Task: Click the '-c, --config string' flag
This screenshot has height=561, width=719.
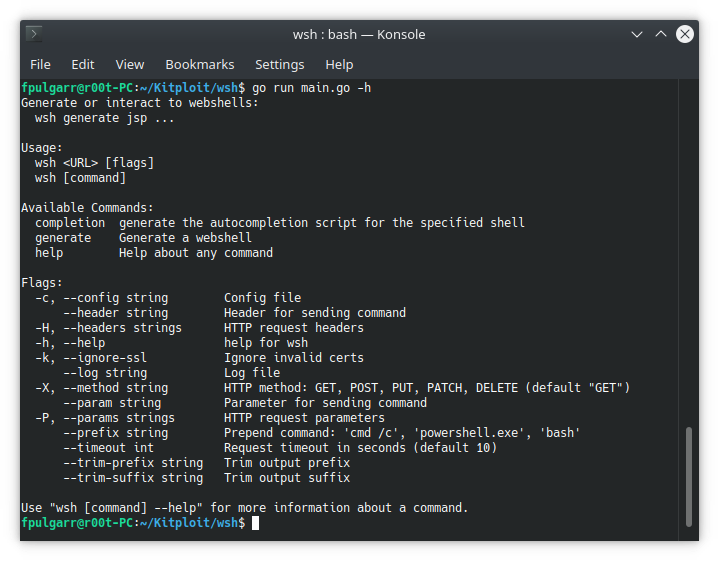Action: [101, 298]
